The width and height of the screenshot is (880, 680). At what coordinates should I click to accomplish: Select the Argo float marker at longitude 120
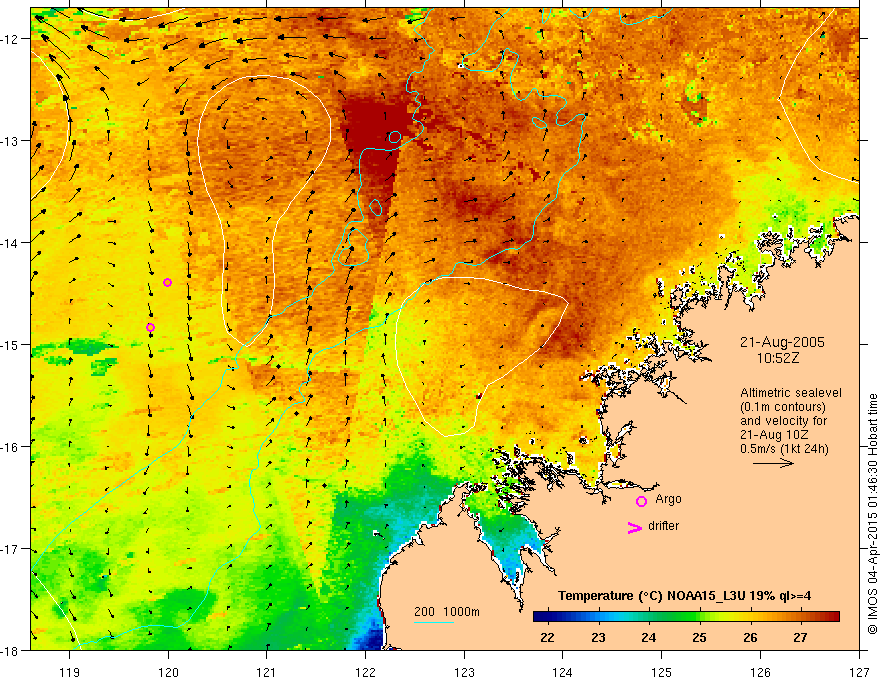[x=167, y=282]
